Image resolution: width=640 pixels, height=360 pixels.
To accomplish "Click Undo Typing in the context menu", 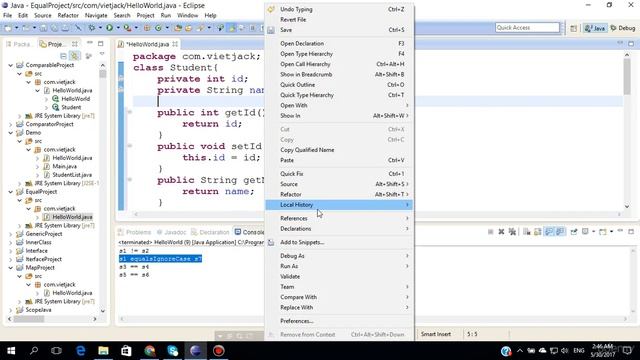I will (x=339, y=9).
